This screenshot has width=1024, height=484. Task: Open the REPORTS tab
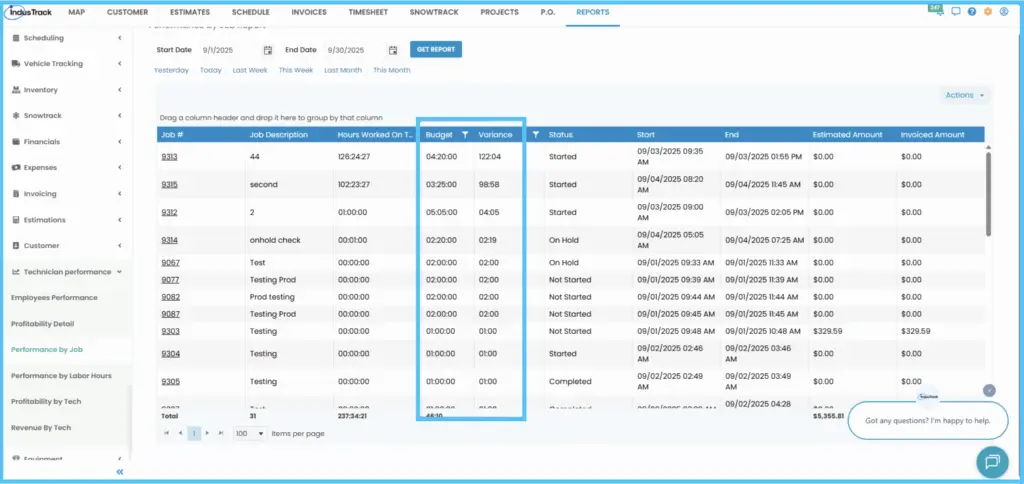point(593,12)
